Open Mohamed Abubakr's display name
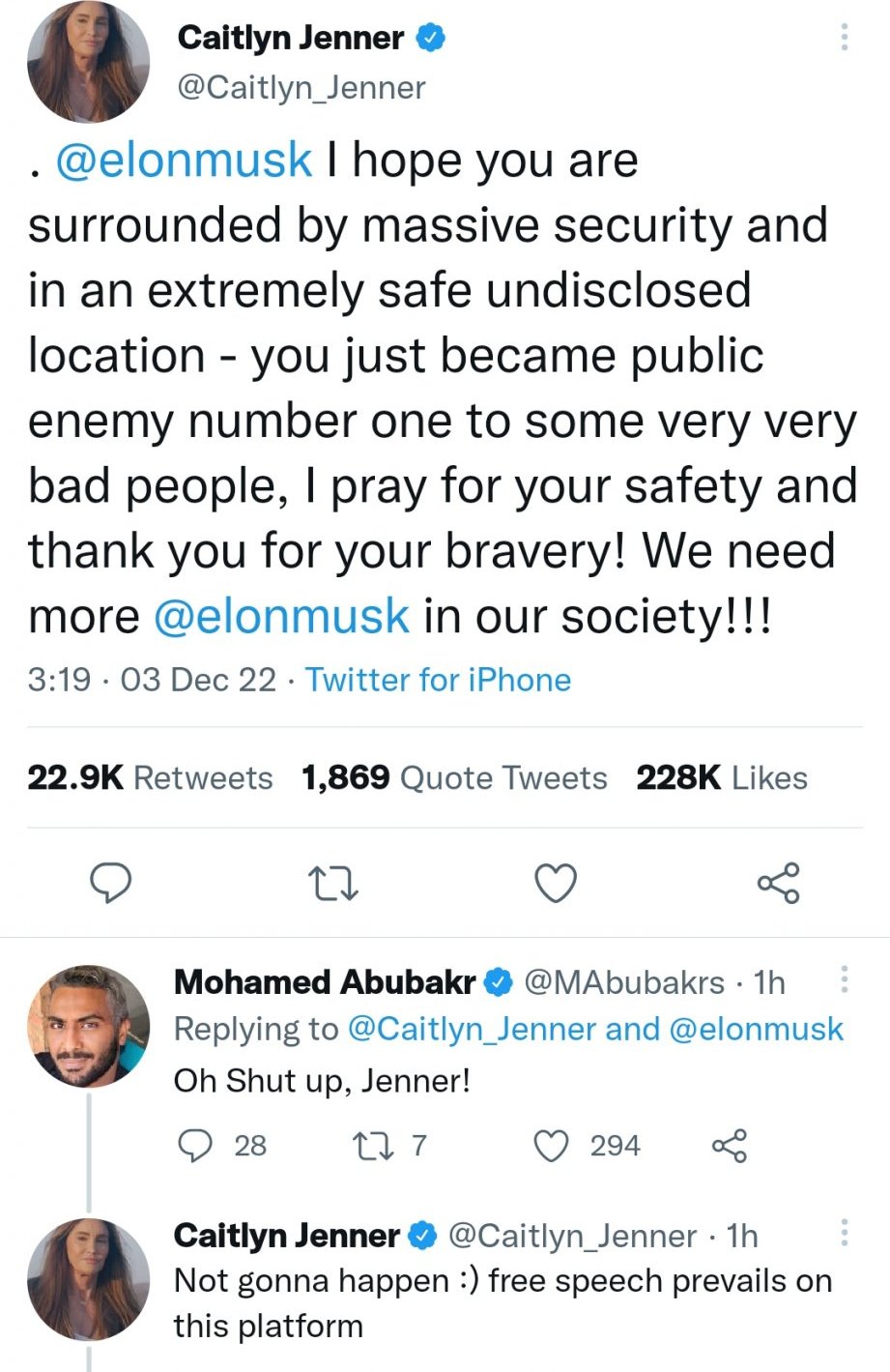The height and width of the screenshot is (1372, 890). click(x=325, y=982)
